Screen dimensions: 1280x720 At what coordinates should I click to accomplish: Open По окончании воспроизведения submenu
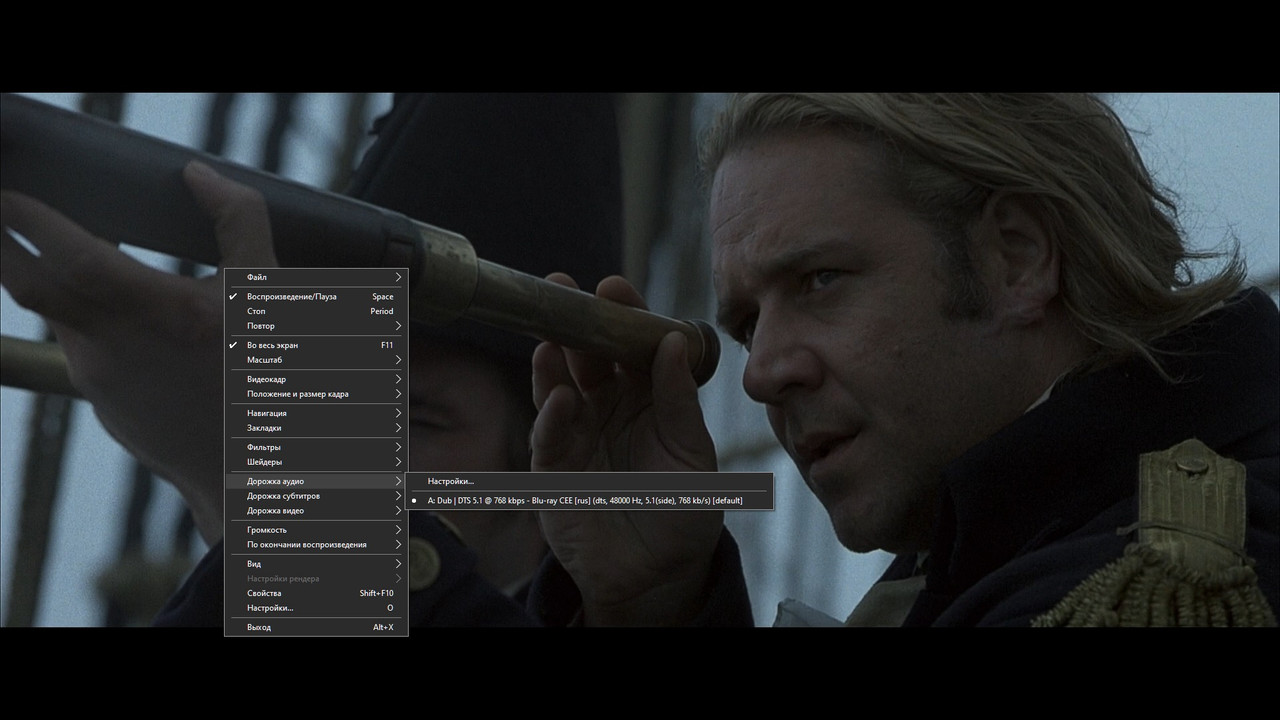tap(316, 545)
